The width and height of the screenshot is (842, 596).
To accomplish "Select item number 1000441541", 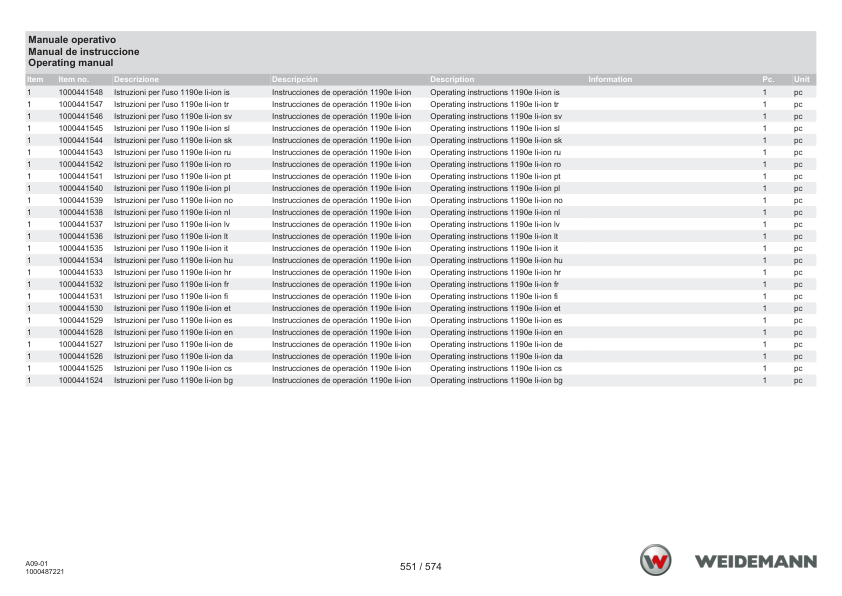I will (x=81, y=176).
